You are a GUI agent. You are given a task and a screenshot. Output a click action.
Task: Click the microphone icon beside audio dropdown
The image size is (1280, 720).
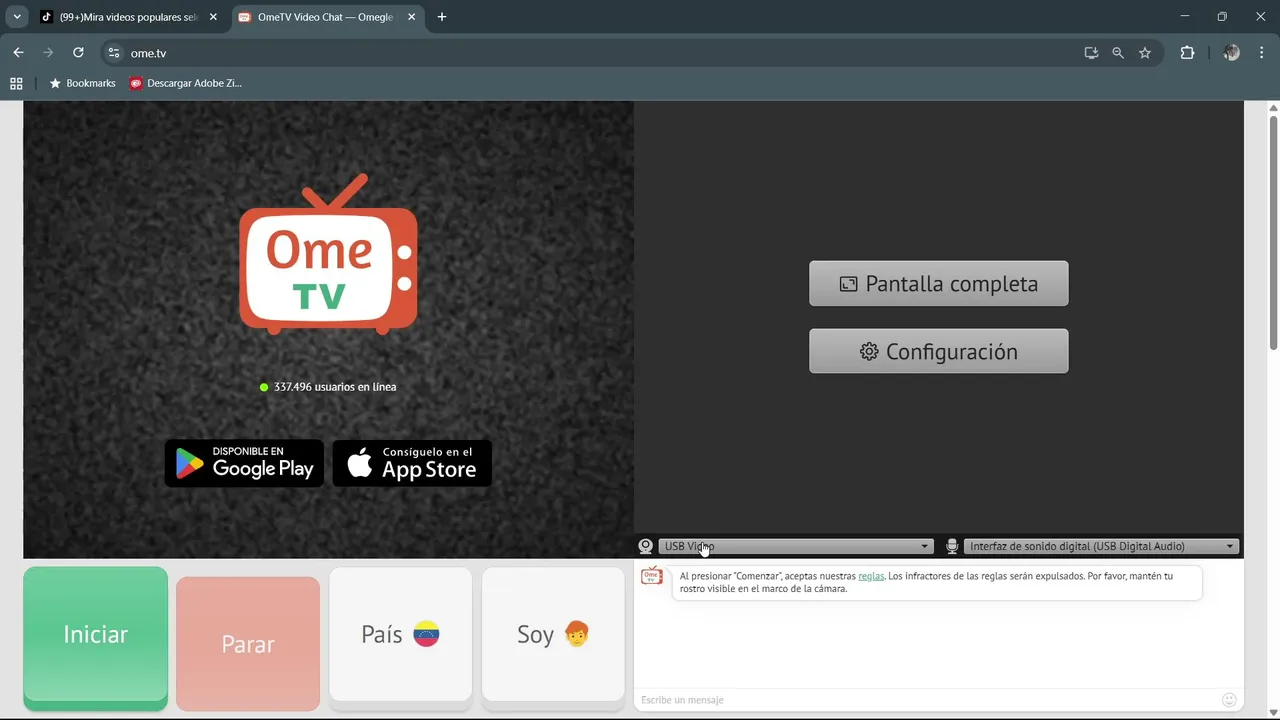[952, 546]
